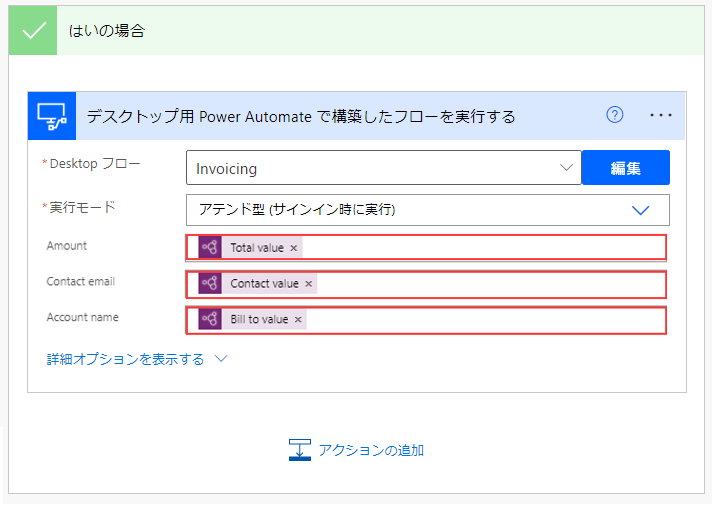Click the はいの場合 header text

107,31
